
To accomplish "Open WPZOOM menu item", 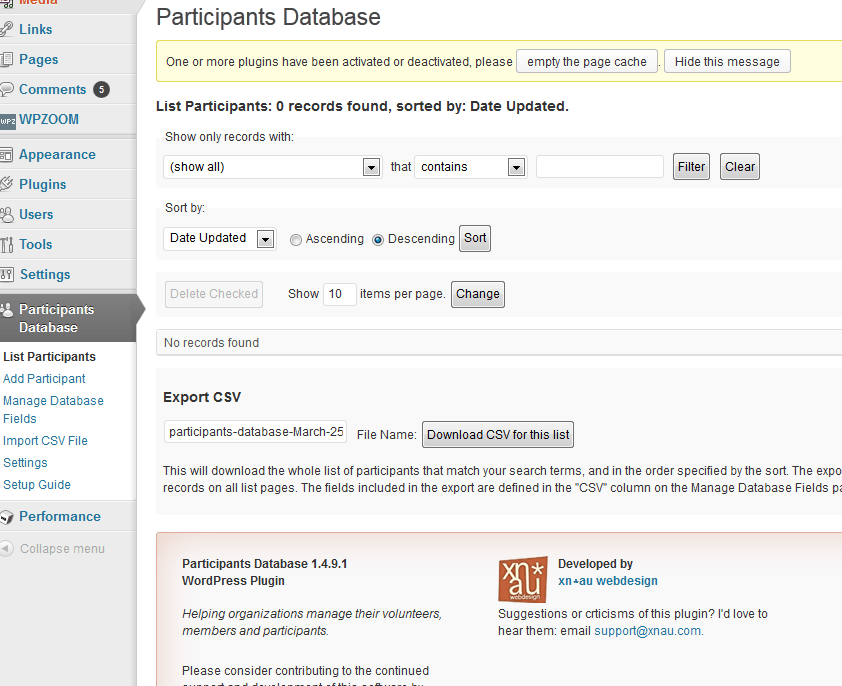I will 49,119.
